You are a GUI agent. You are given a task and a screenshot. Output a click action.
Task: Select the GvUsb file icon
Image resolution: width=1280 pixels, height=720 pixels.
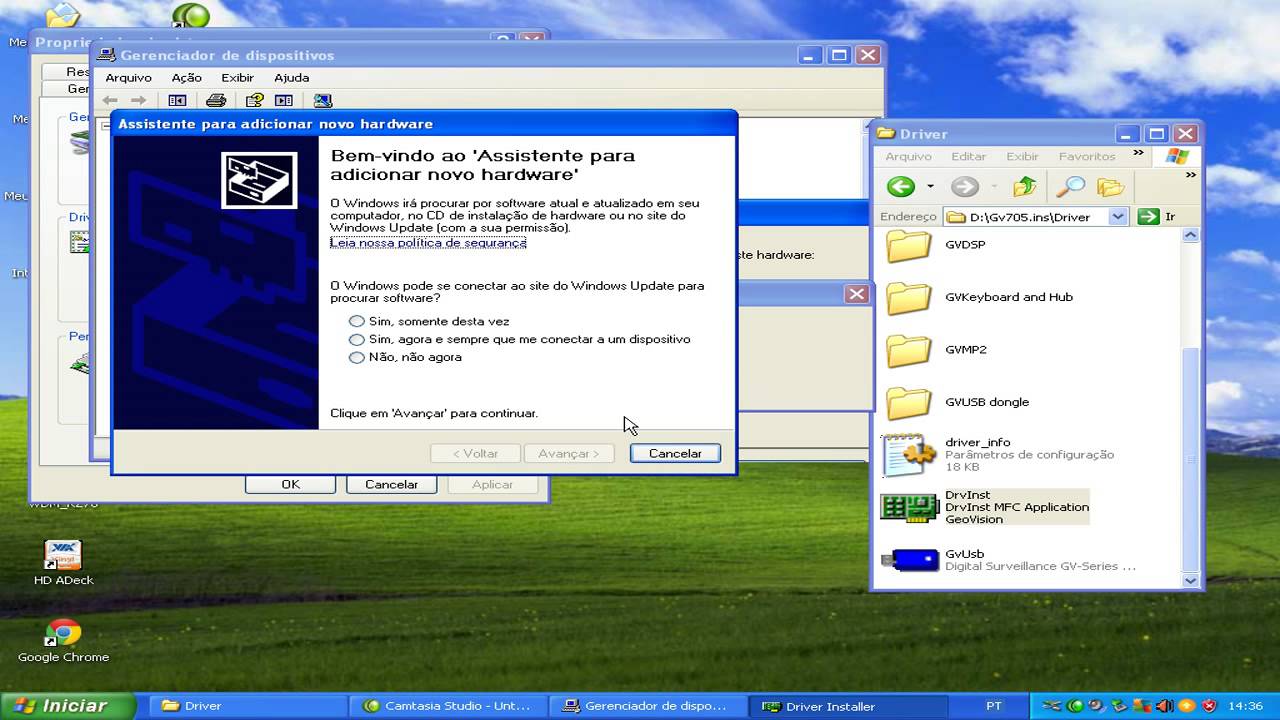click(x=909, y=560)
